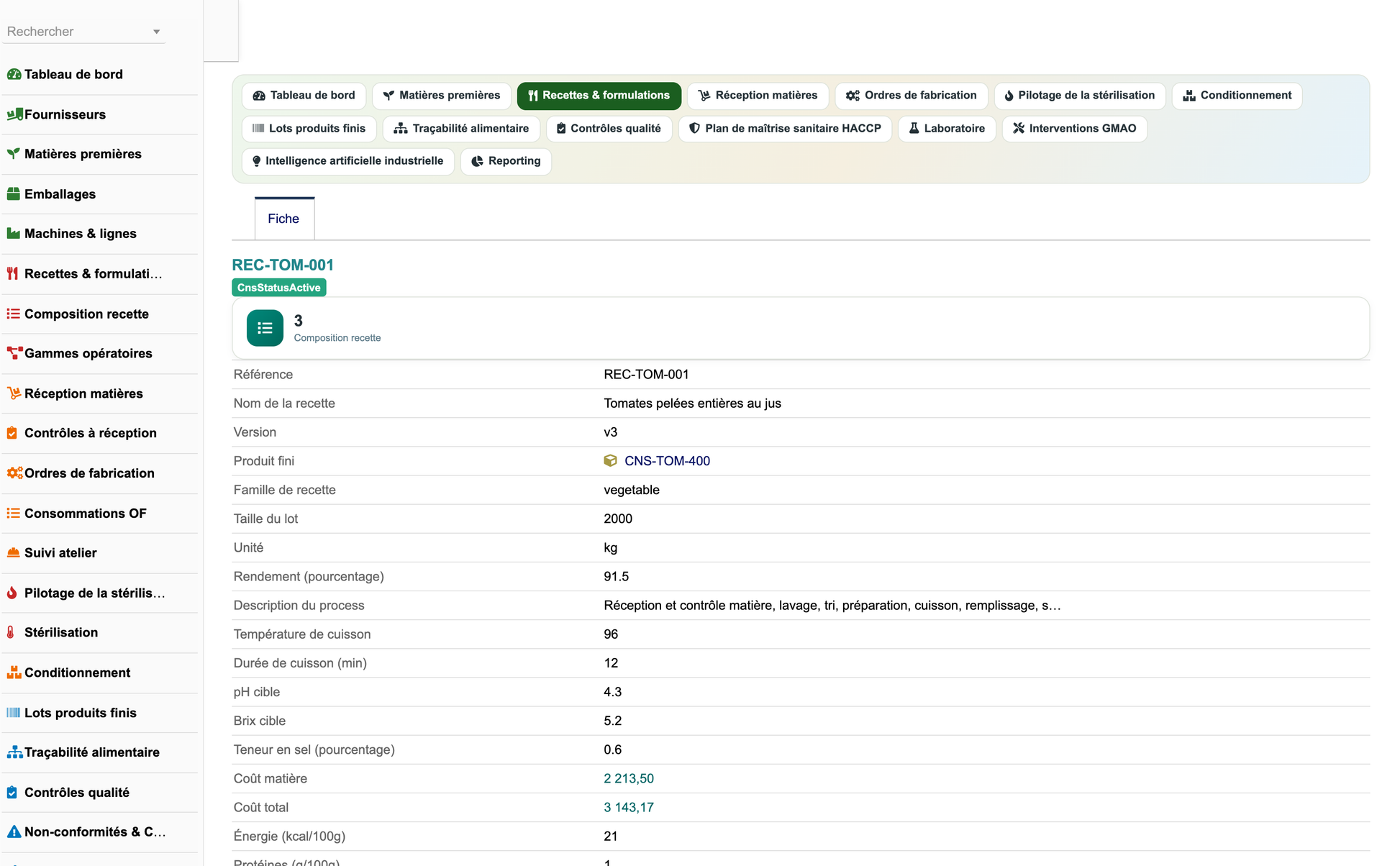1400x866 pixels.
Task: Click the Gammes opératoires diagram icon
Action: pos(14,353)
